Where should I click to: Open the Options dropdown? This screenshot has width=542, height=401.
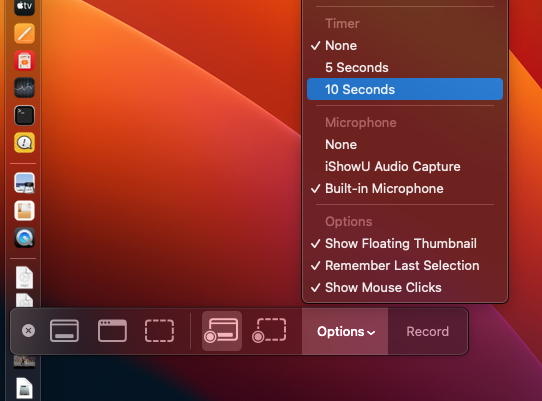point(345,332)
